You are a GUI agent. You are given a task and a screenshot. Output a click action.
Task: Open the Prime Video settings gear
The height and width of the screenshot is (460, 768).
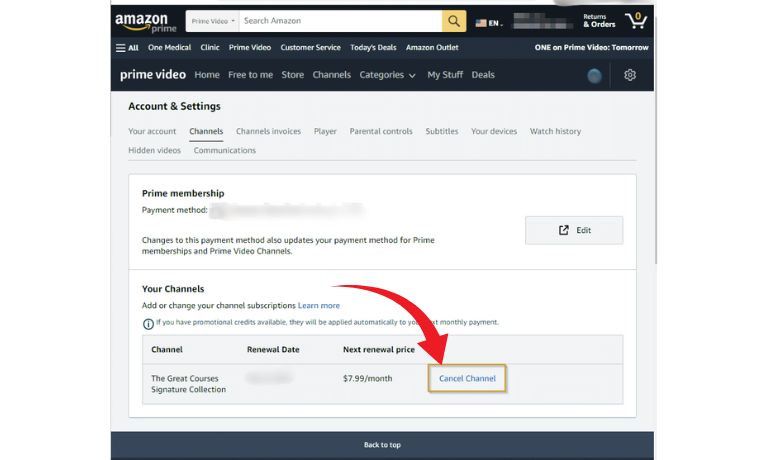(x=629, y=75)
